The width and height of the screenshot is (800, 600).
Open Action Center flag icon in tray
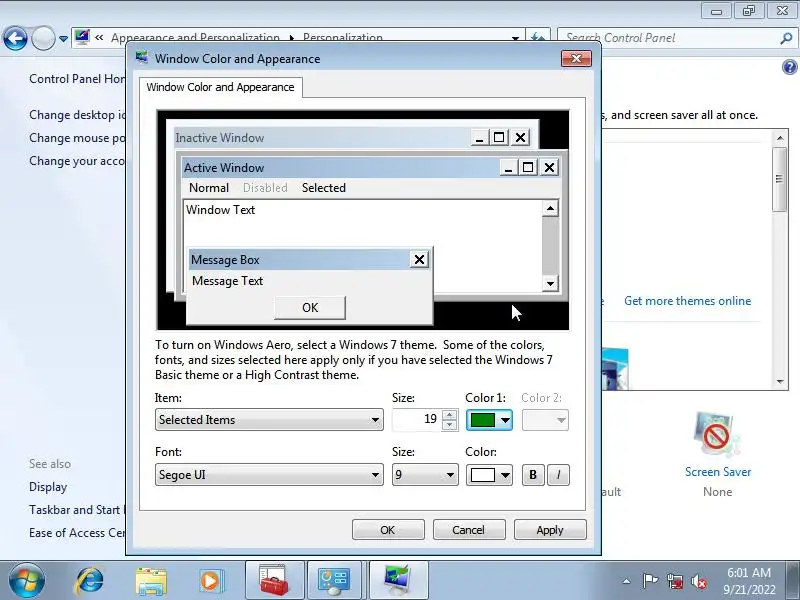(649, 581)
